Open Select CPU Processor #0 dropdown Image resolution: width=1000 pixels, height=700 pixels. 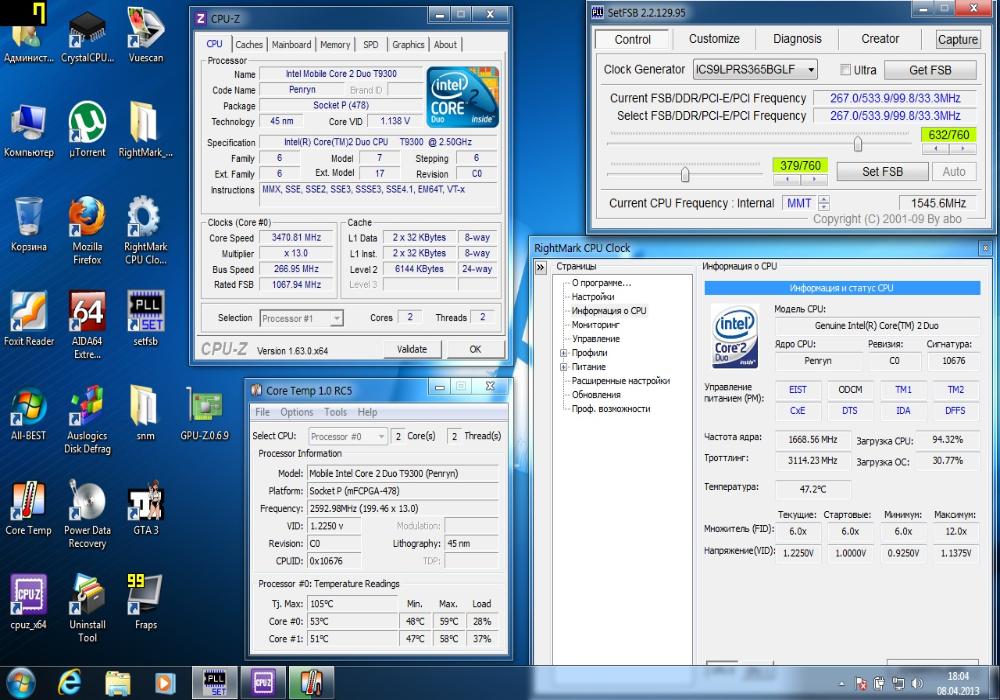click(348, 436)
